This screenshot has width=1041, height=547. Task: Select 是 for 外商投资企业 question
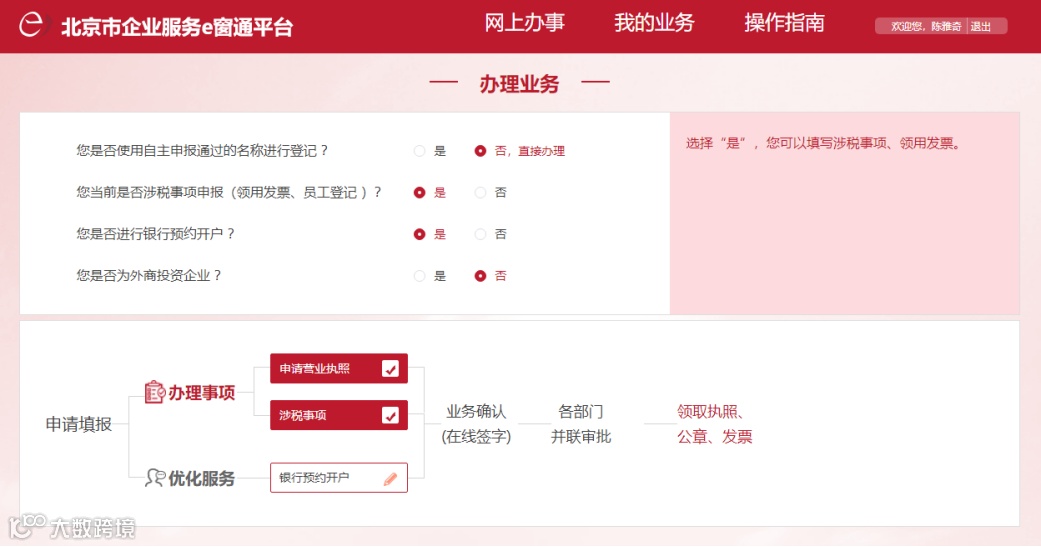click(x=419, y=276)
